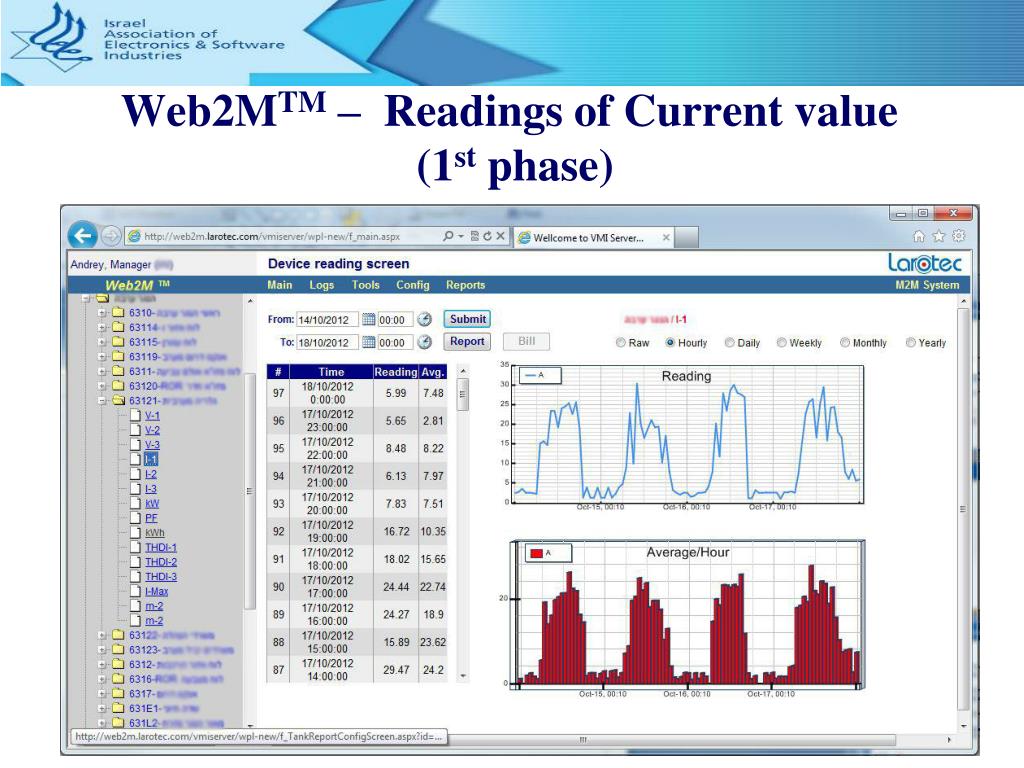
Task: Click the page icon next to V-1
Action: tap(135, 415)
